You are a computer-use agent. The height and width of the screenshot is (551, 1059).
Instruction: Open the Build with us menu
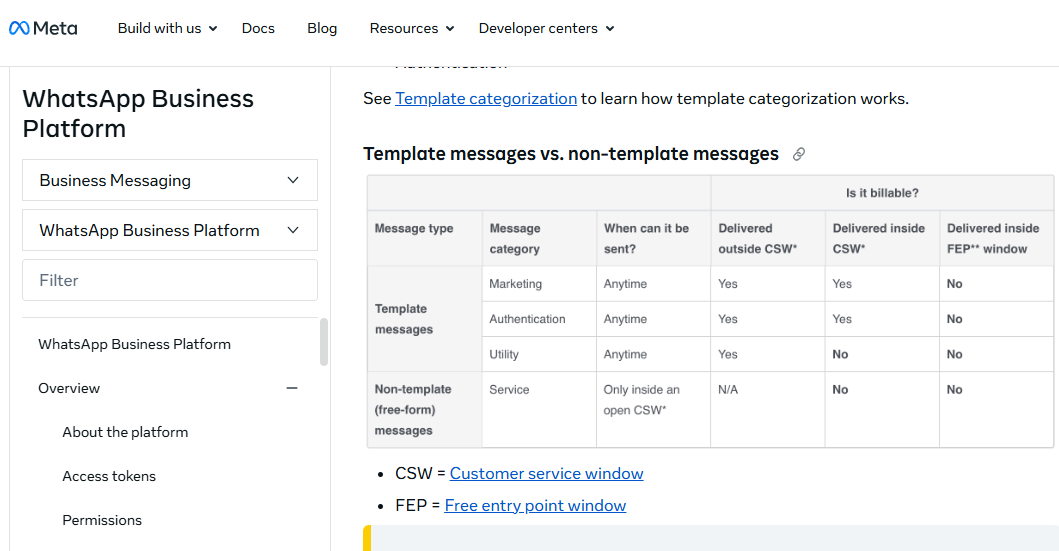coord(167,28)
